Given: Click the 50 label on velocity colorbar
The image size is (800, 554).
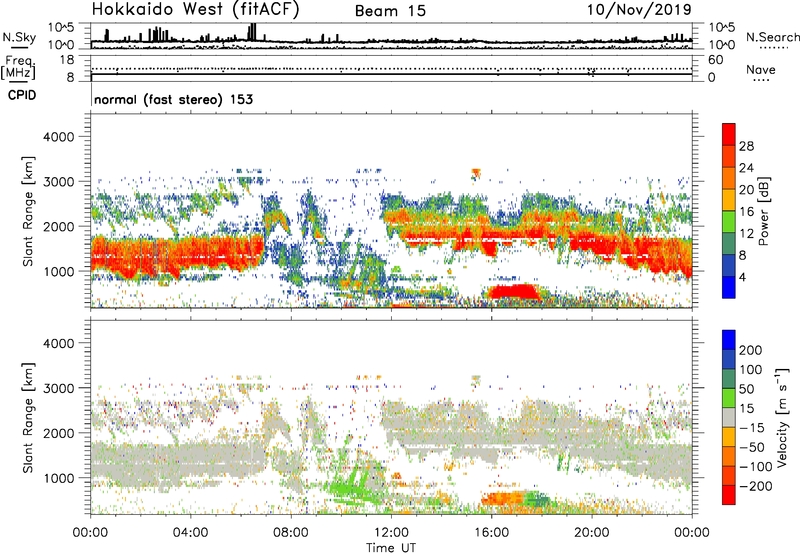Looking at the screenshot, I should [x=746, y=389].
